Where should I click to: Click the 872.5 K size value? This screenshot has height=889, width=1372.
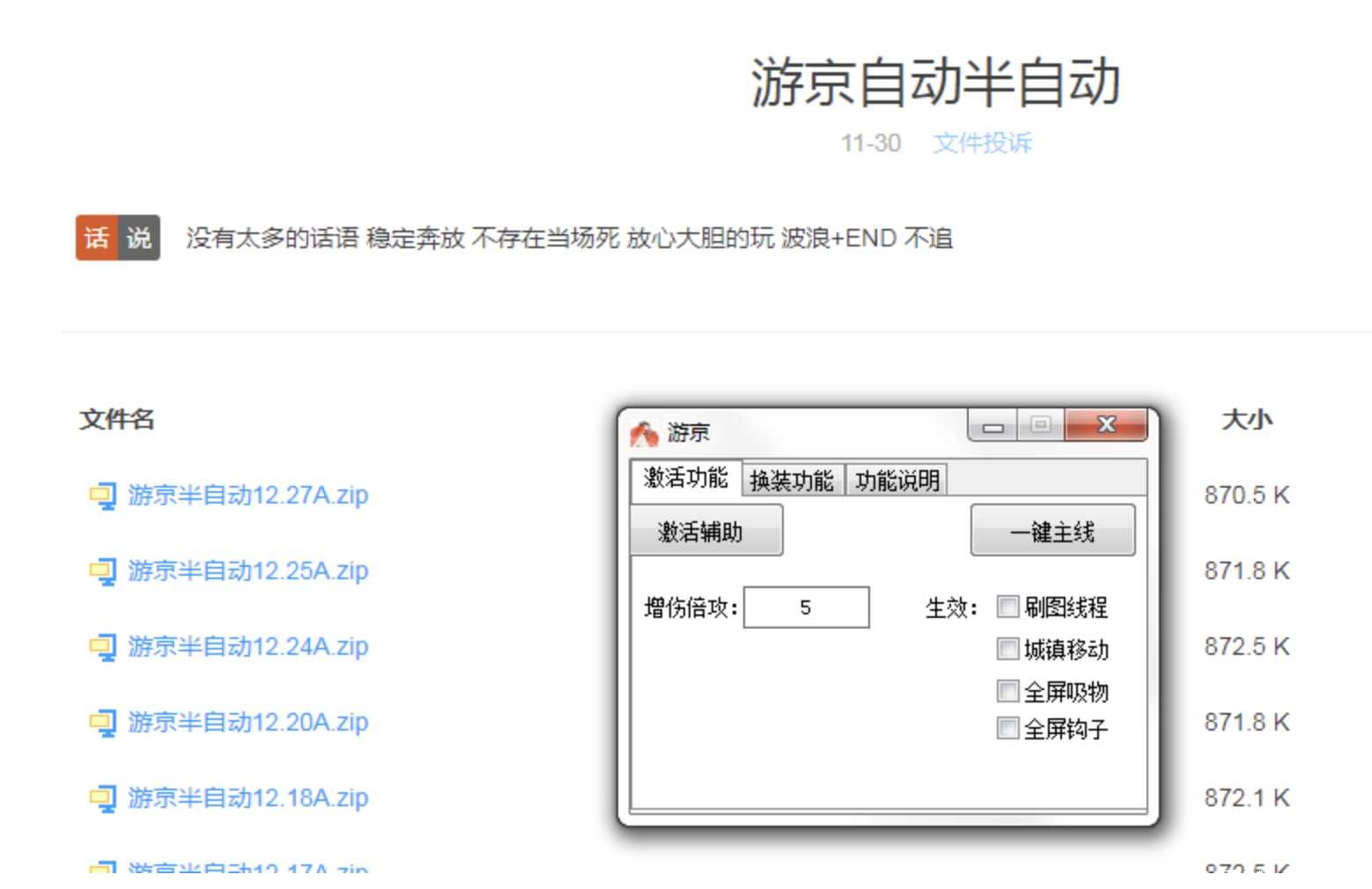coord(1247,647)
